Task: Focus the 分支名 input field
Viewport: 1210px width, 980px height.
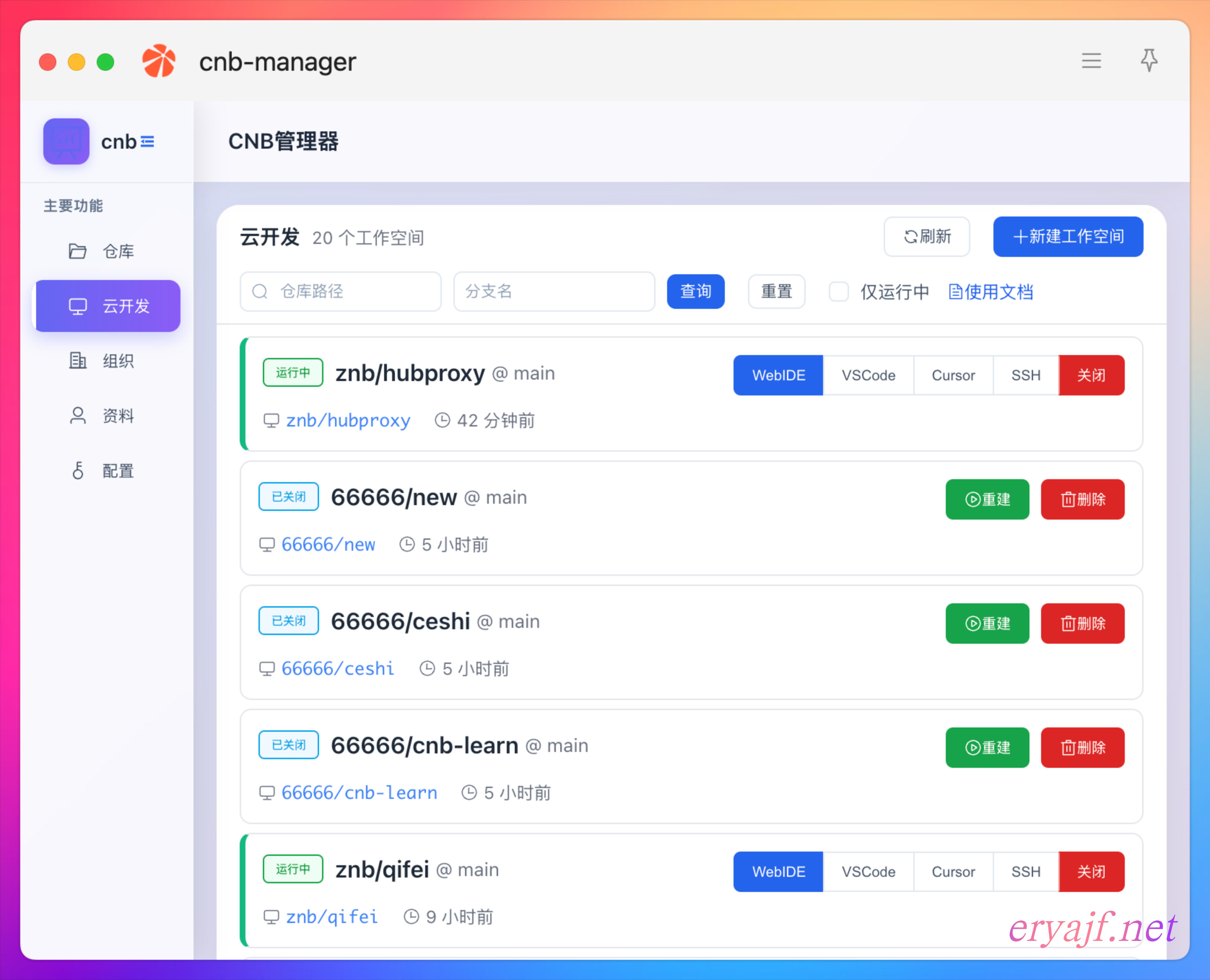Action: tap(554, 291)
